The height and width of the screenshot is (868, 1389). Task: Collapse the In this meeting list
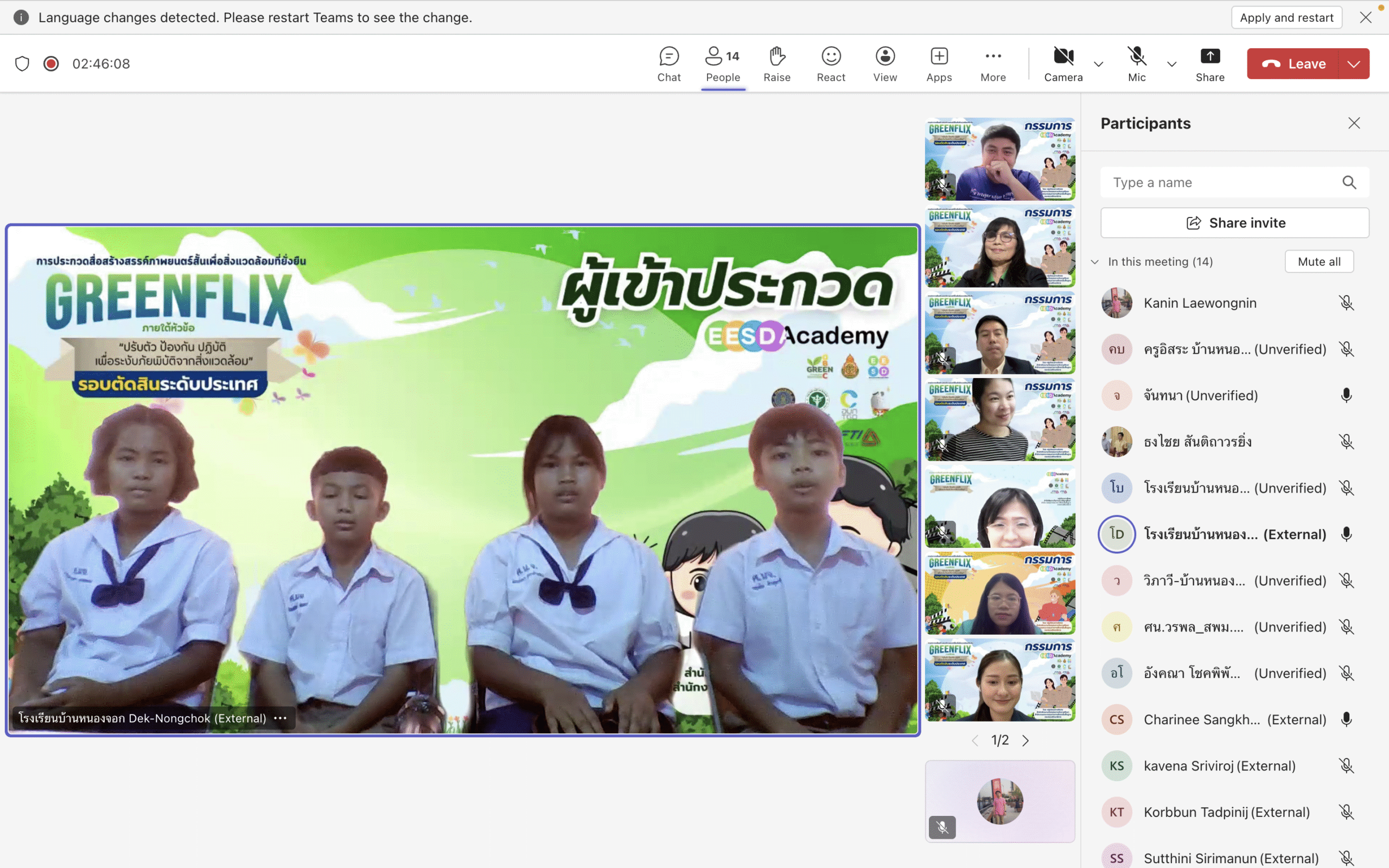click(1094, 262)
